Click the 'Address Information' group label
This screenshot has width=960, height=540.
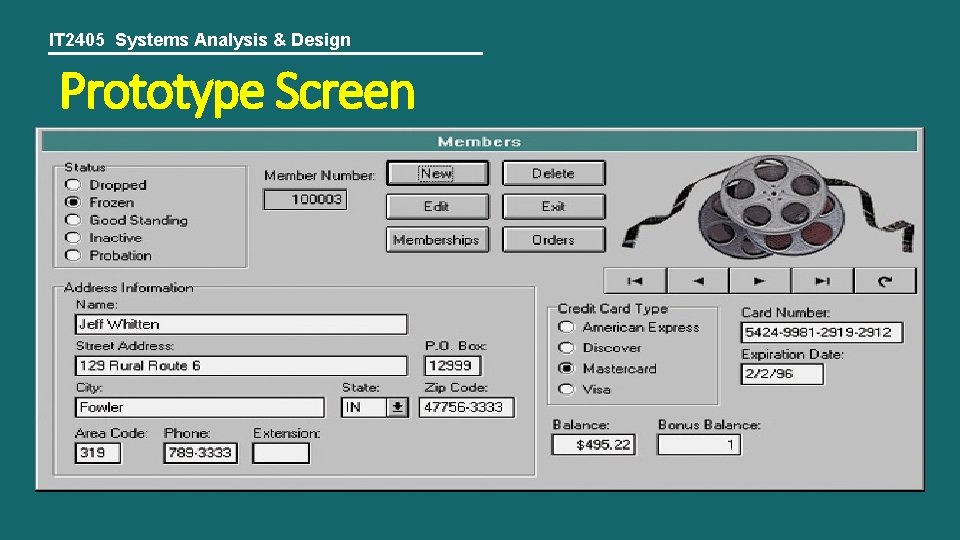129,288
